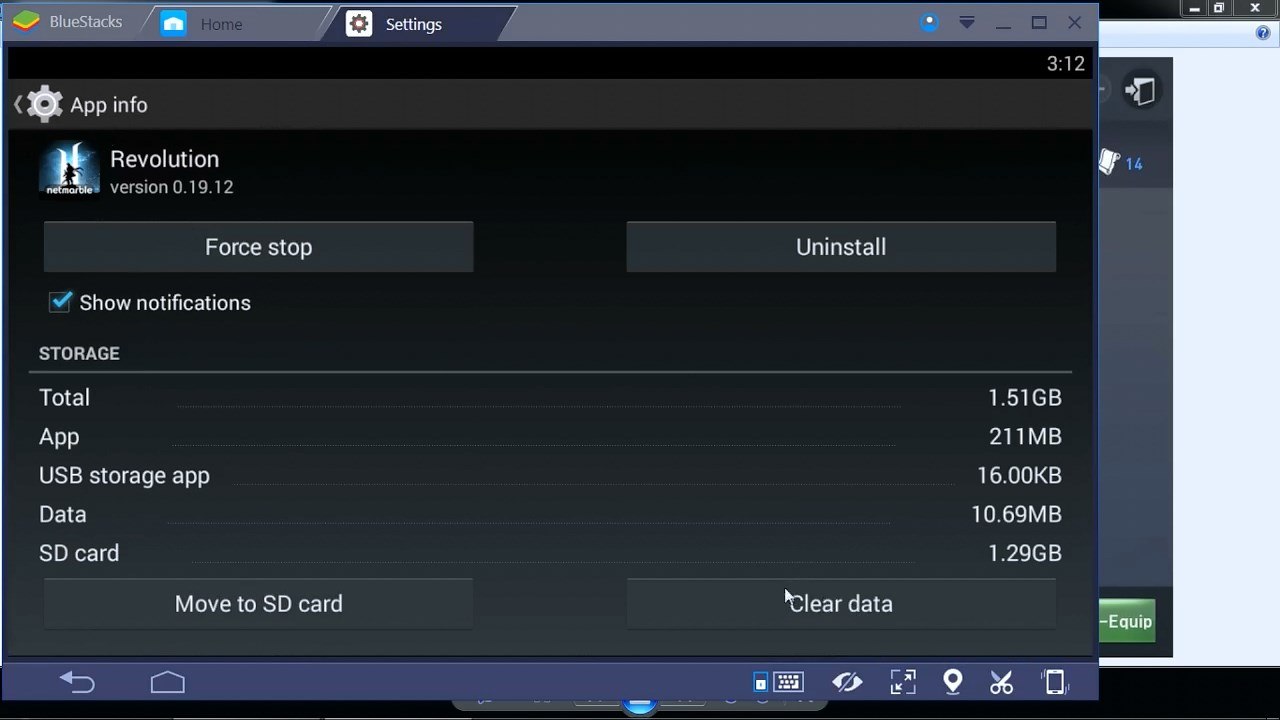Screen dimensions: 1280x720
Task: Uncheck Show notifications checkbox
Action: [x=61, y=302]
